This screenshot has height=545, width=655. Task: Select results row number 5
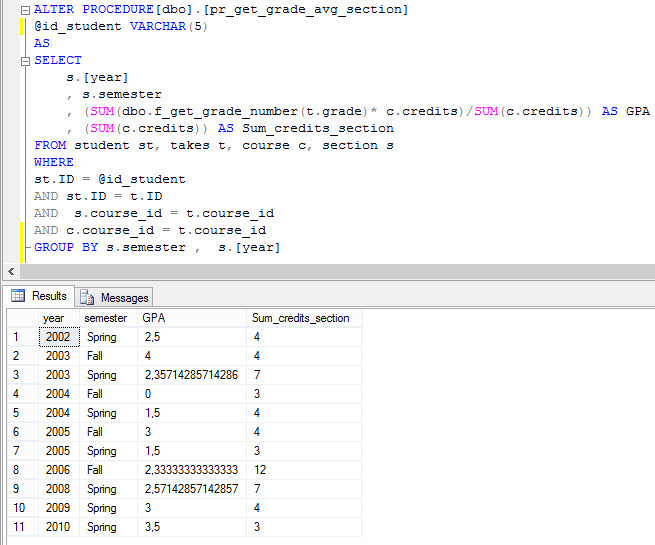coord(23,413)
